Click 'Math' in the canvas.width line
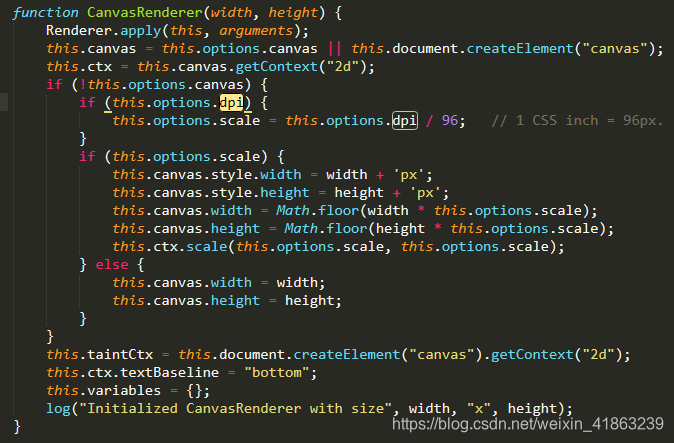Viewport: 674px width, 443px height. pos(292,211)
